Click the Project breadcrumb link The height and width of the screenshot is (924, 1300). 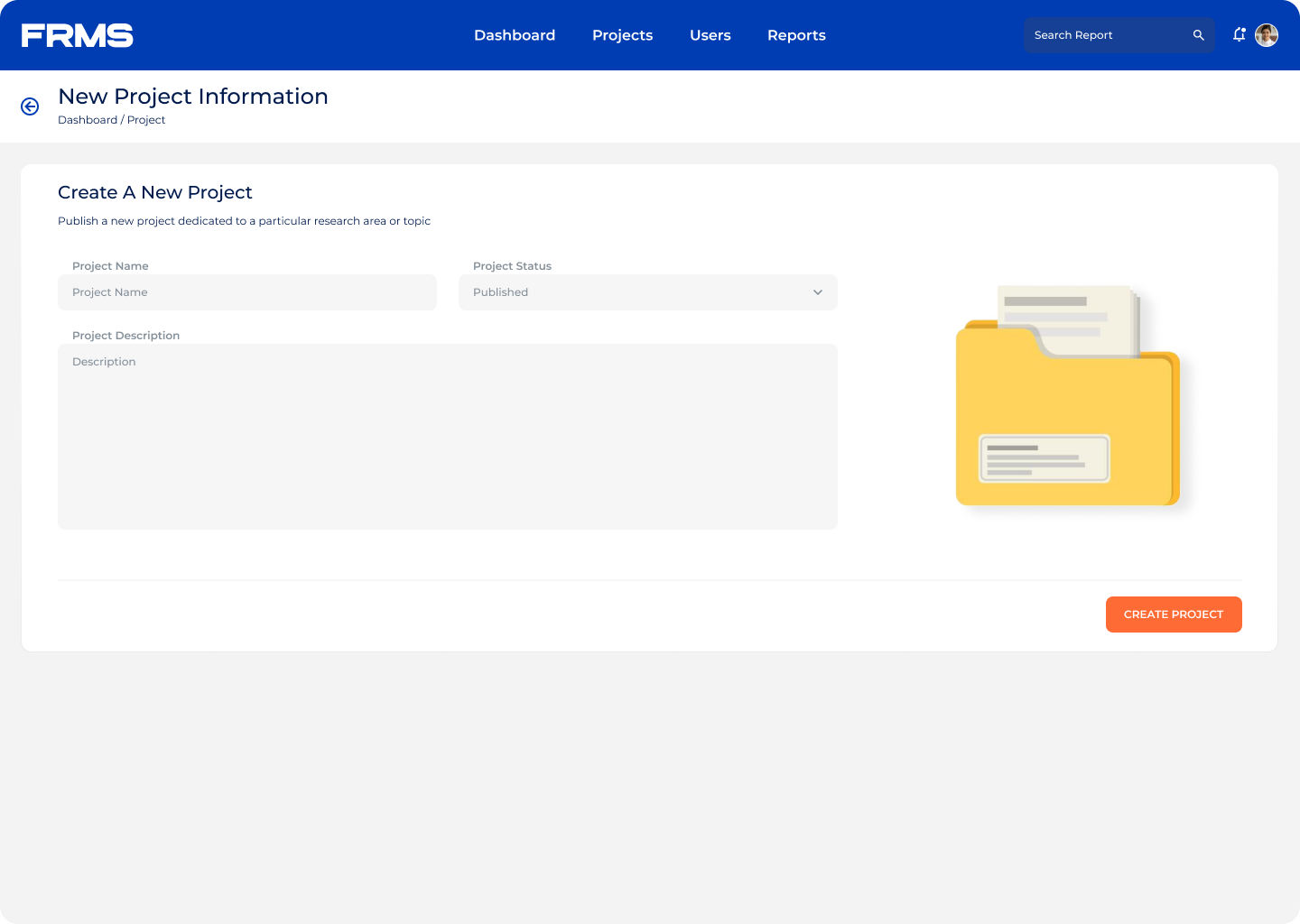pos(146,120)
